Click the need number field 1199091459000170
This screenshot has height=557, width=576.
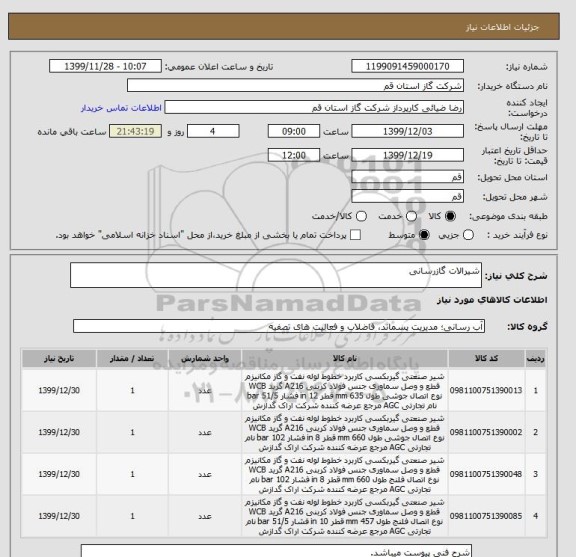click(407, 67)
